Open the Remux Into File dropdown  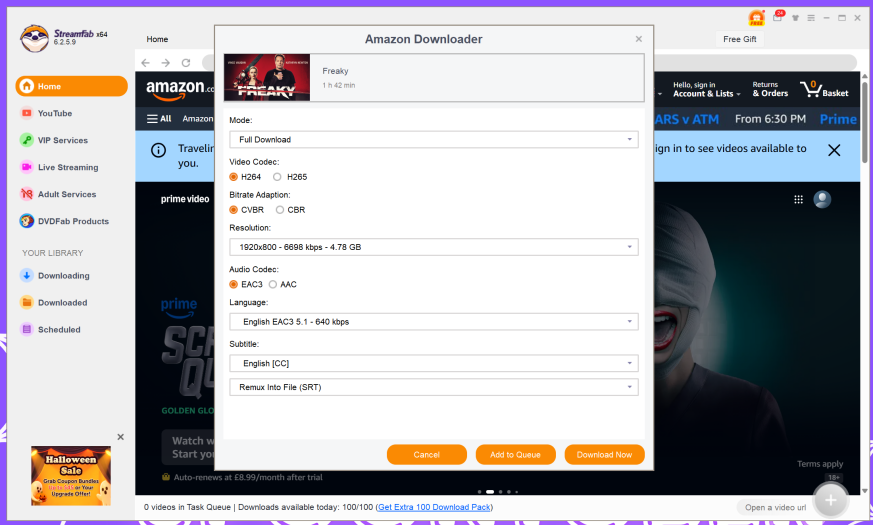pyautogui.click(x=434, y=387)
